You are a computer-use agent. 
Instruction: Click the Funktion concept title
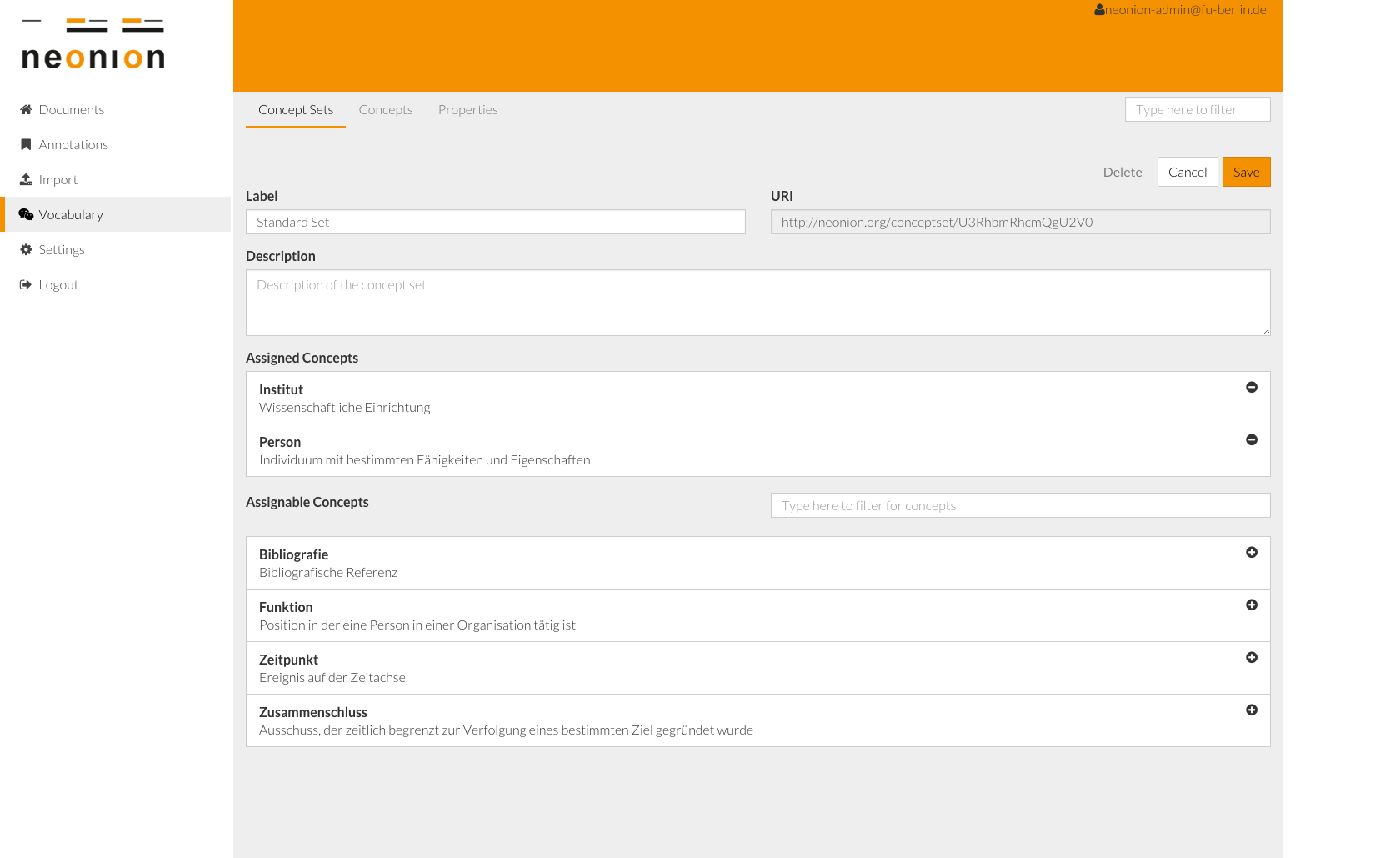pos(286,607)
